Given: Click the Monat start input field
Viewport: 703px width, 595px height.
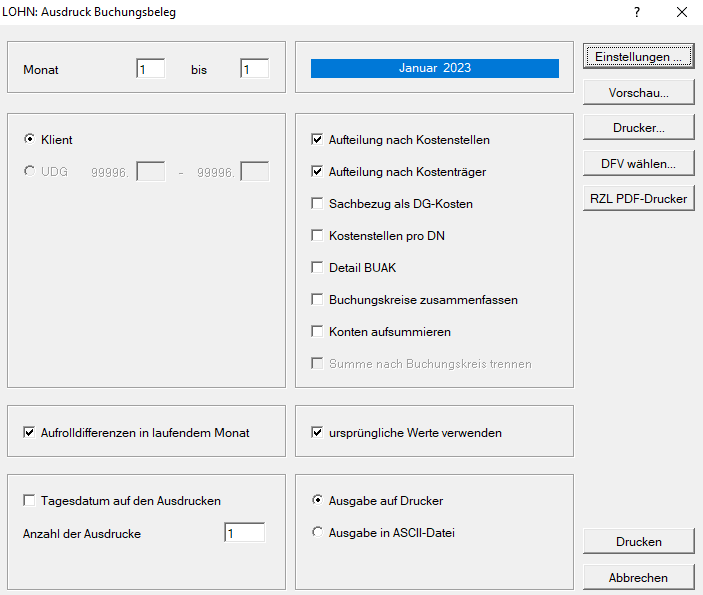Looking at the screenshot, I should [x=151, y=70].
